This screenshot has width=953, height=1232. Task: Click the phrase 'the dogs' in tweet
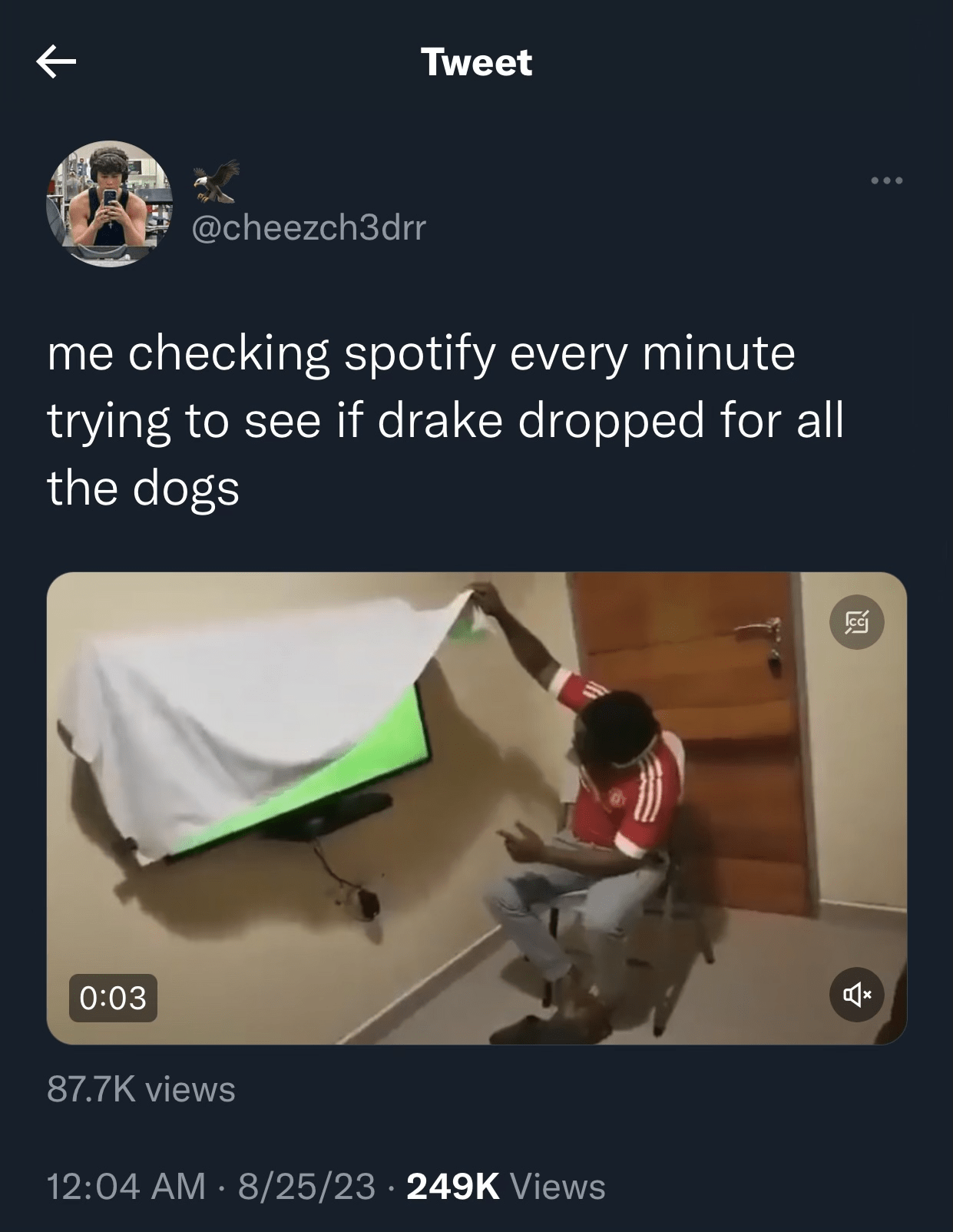(x=144, y=489)
